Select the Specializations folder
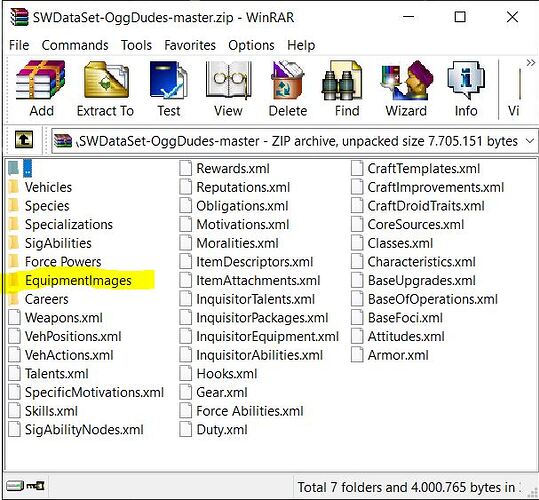 (x=61, y=224)
